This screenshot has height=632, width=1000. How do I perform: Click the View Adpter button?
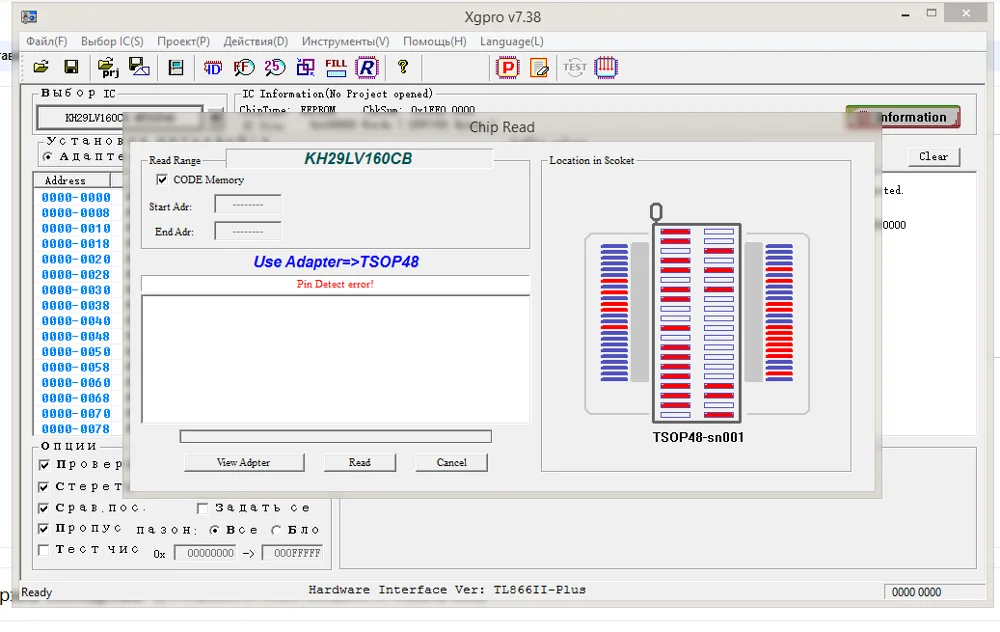[243, 462]
